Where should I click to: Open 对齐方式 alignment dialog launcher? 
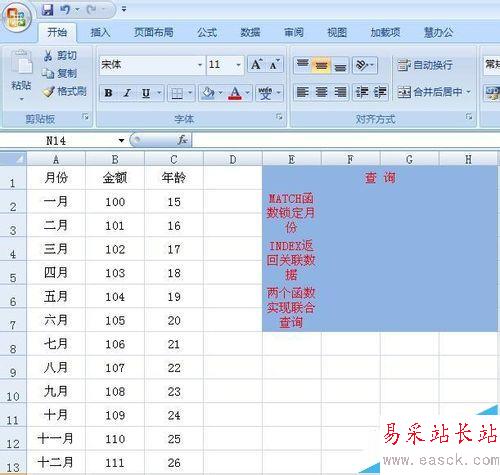[469, 117]
